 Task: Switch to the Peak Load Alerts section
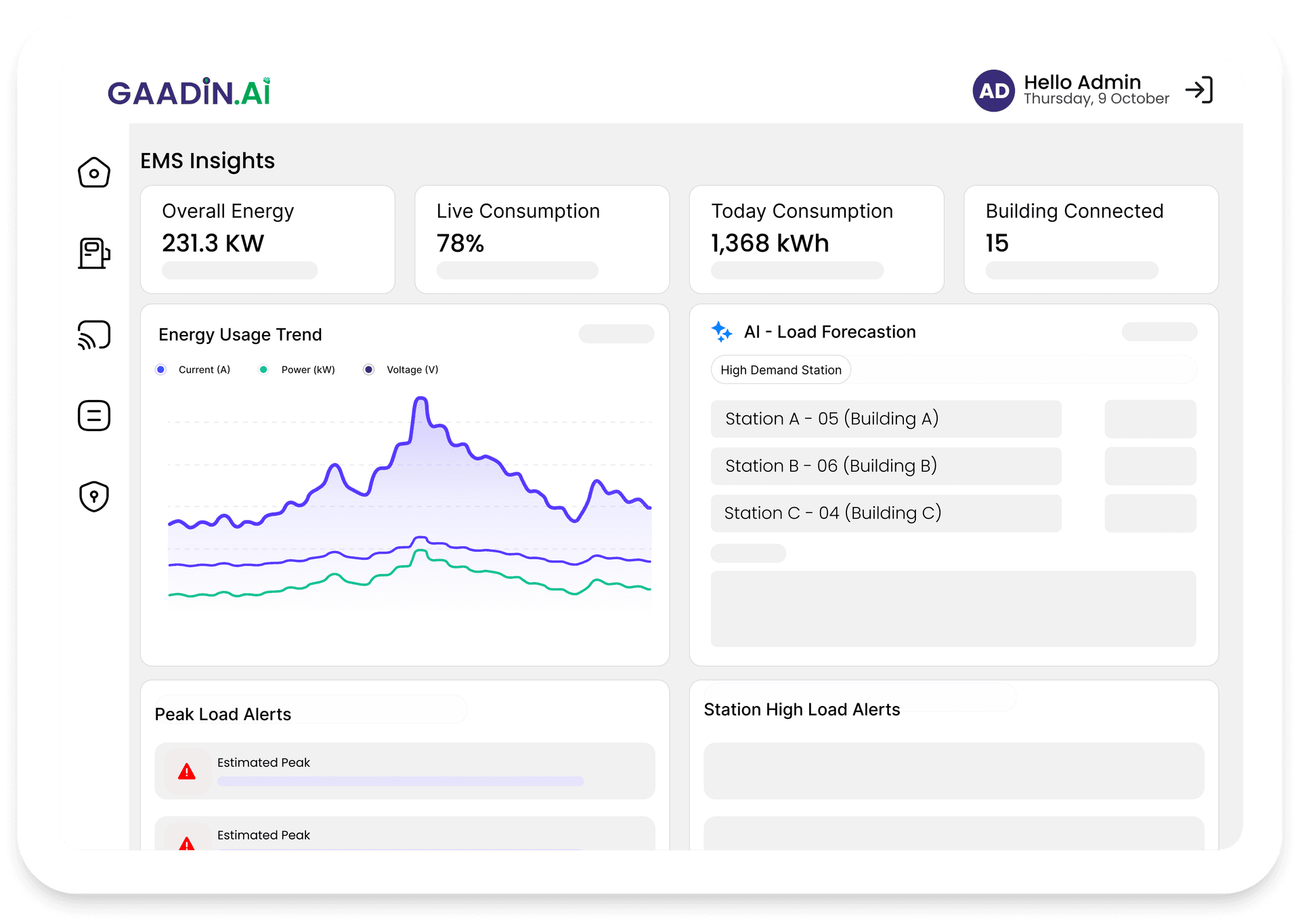point(223,713)
